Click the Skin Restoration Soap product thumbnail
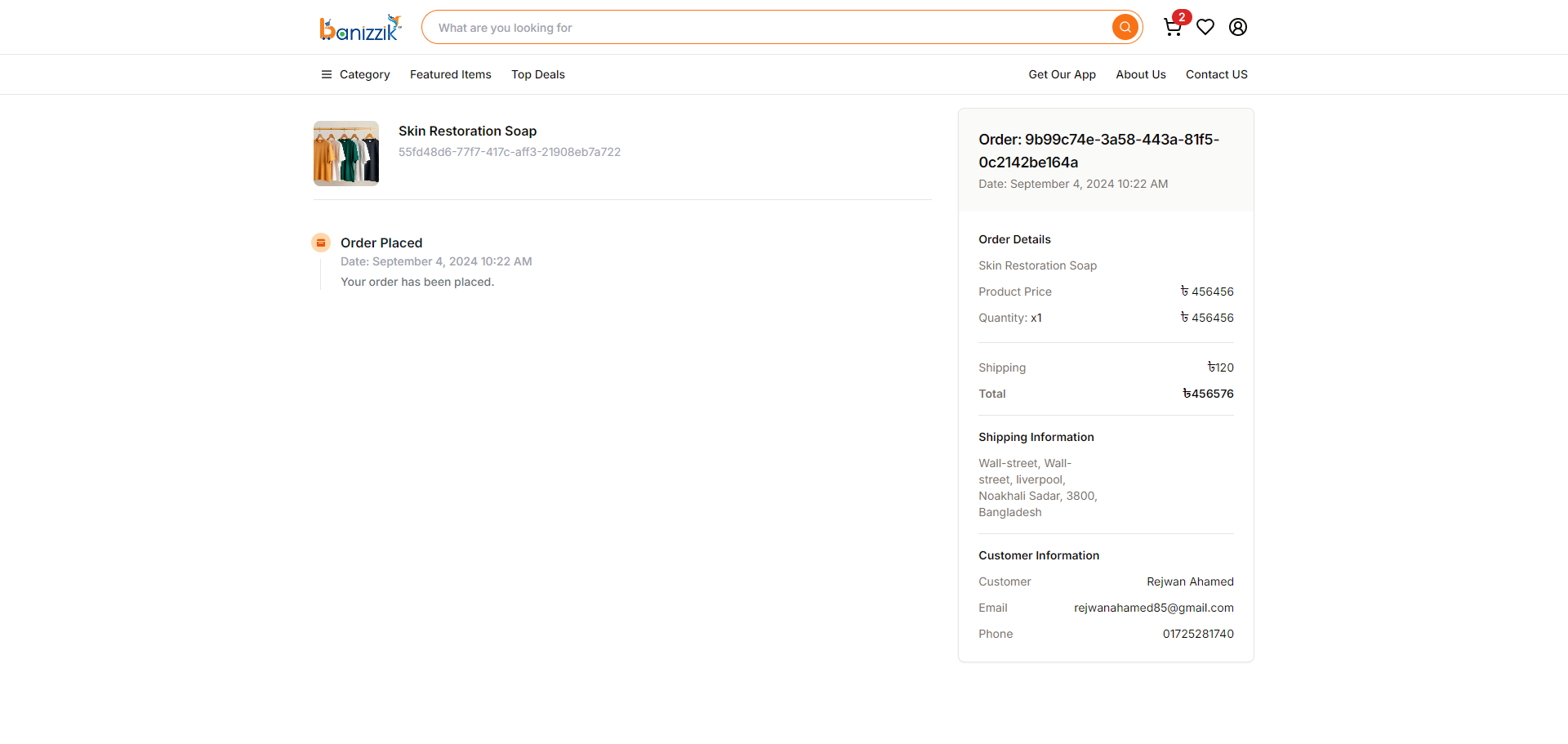This screenshot has height=744, width=1568. (x=346, y=154)
